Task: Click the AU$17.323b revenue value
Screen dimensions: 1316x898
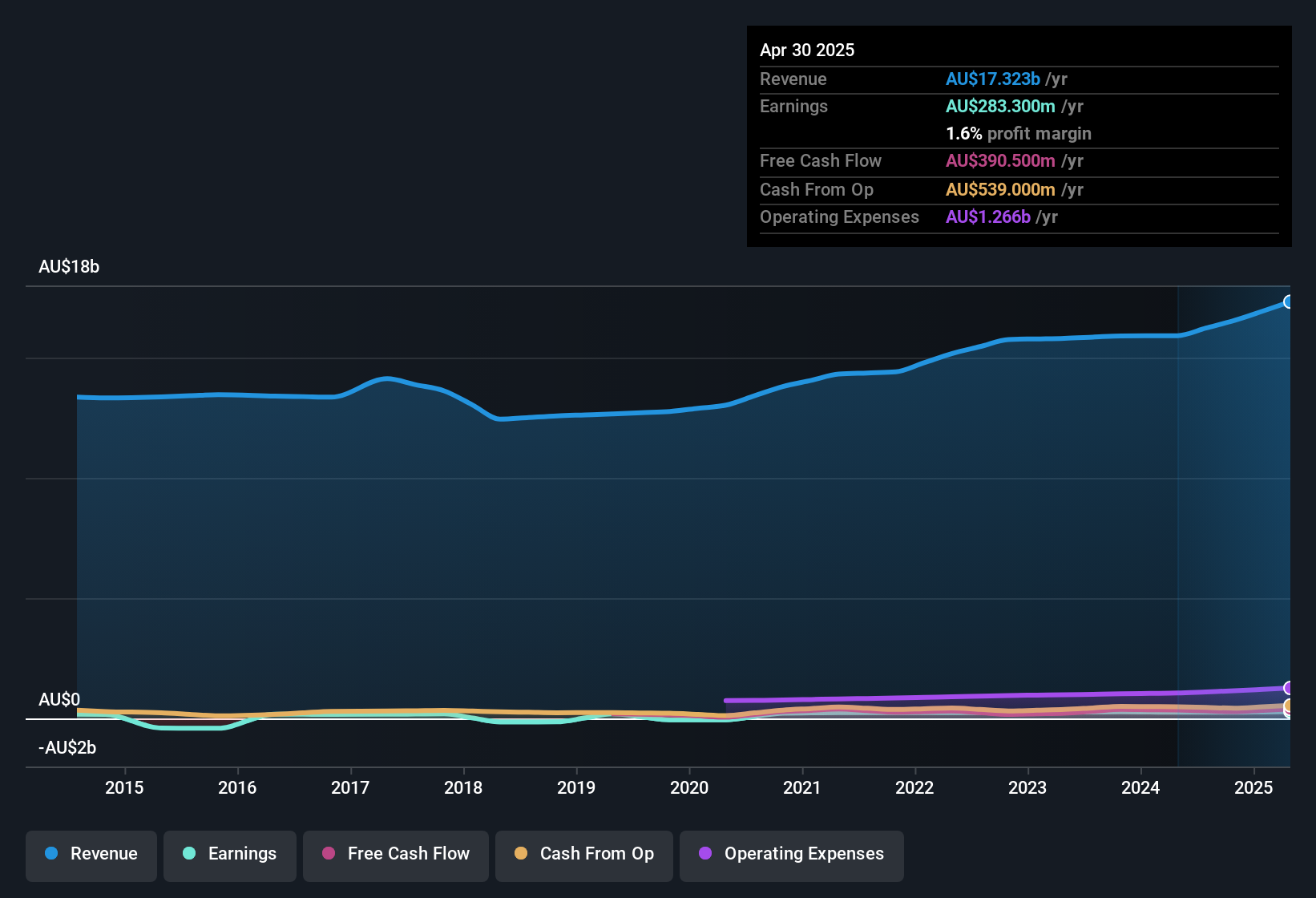Action: [993, 79]
